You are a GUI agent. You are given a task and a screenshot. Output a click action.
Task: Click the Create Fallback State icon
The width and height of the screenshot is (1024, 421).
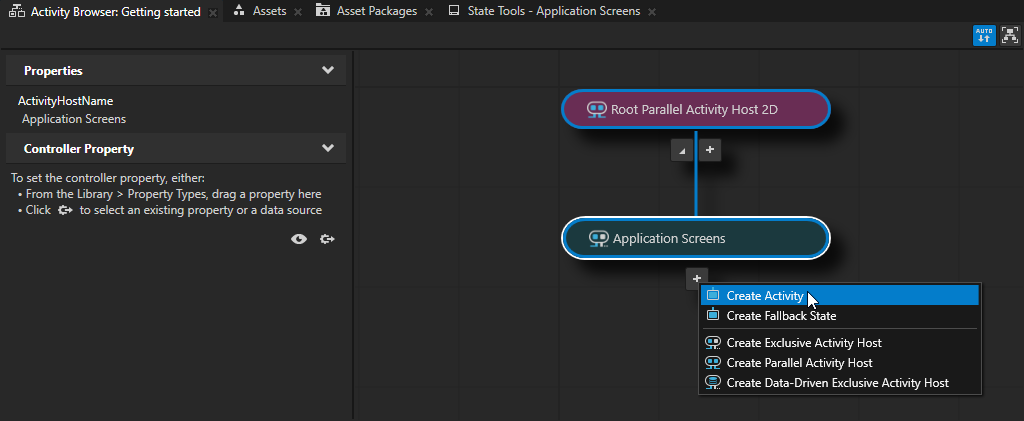tap(713, 315)
